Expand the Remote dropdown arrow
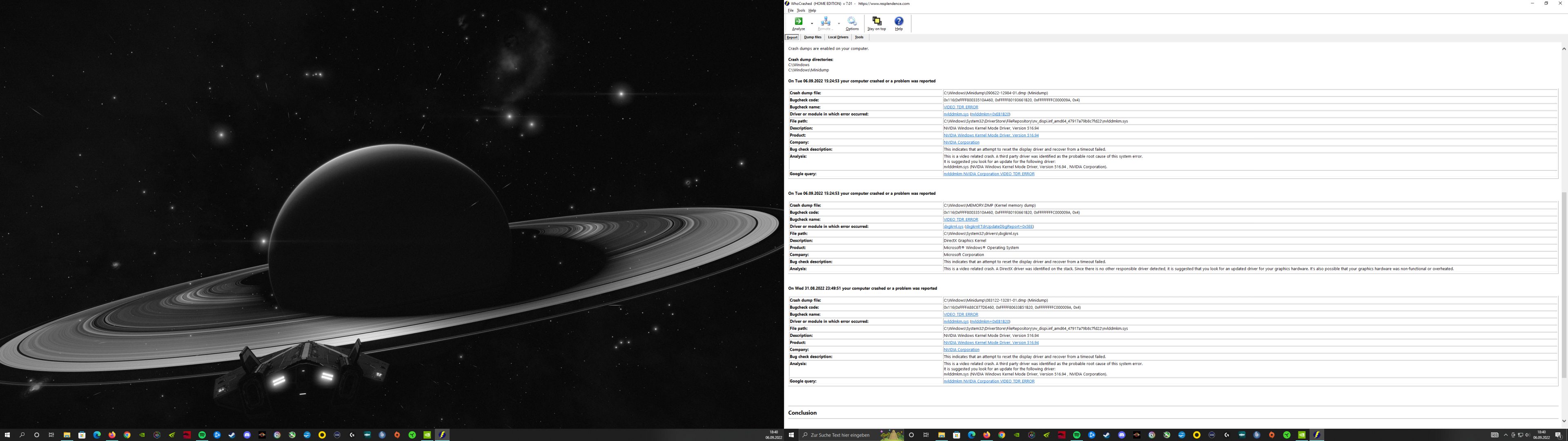Viewport: 1568px width, 441px height. click(839, 24)
